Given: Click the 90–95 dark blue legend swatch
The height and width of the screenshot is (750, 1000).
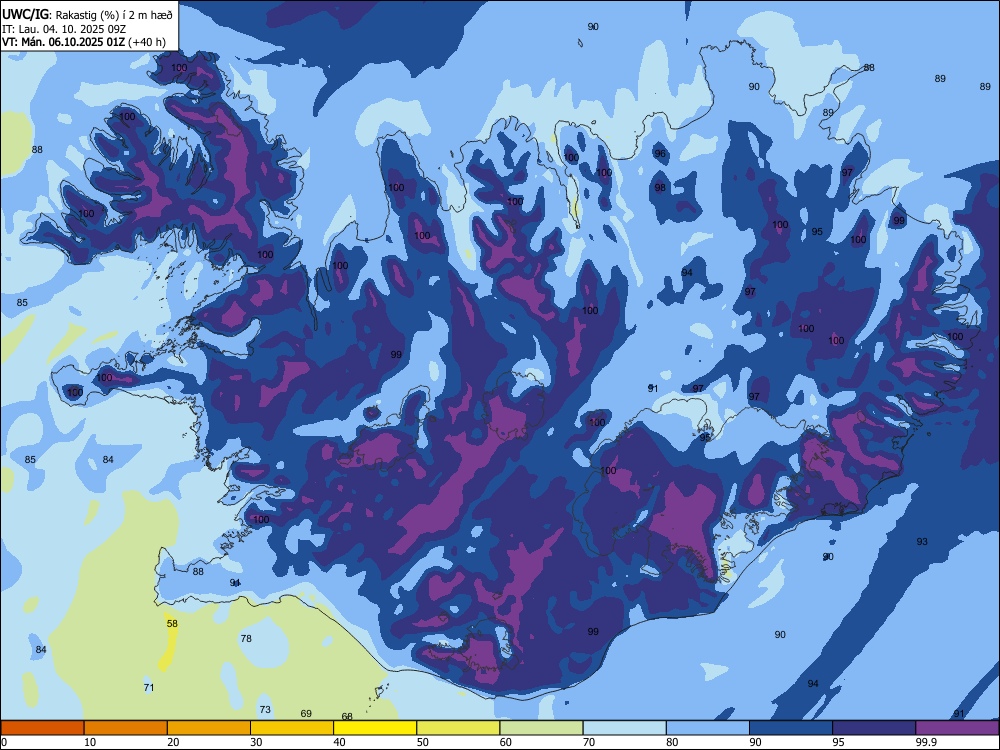Looking at the screenshot, I should click(x=791, y=728).
